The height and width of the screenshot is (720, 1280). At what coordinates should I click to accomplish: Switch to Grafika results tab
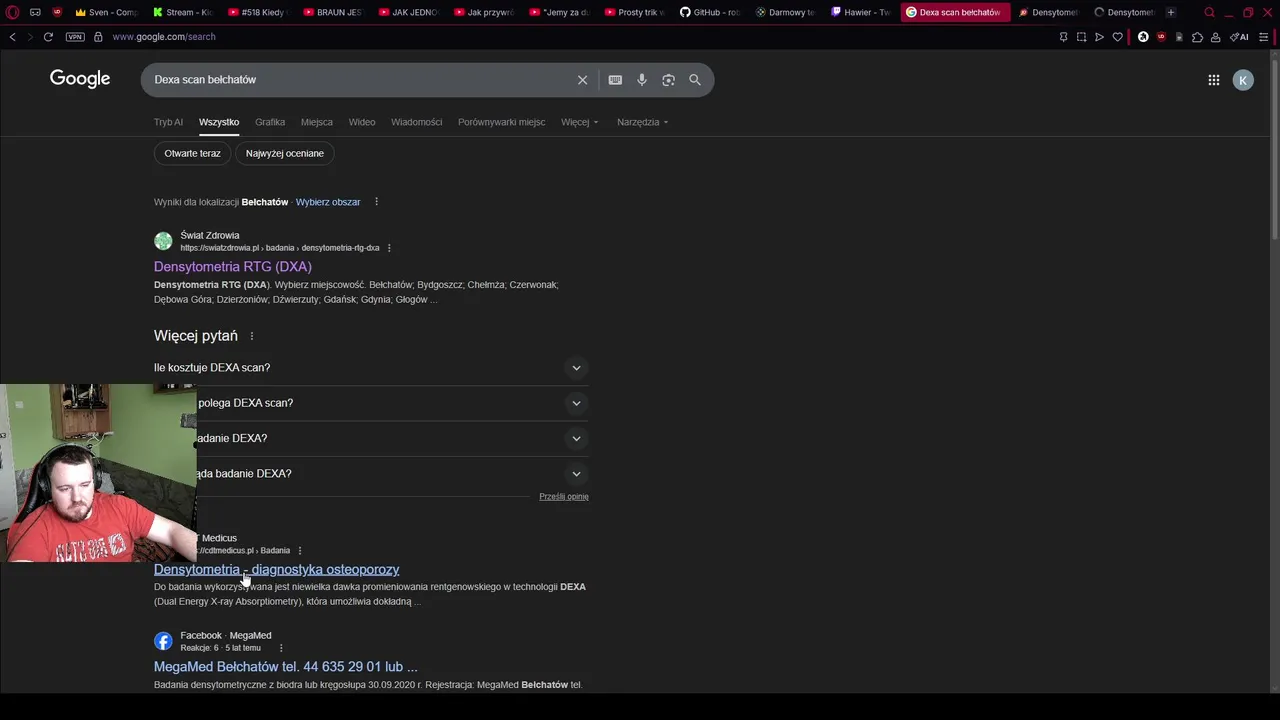tap(270, 122)
